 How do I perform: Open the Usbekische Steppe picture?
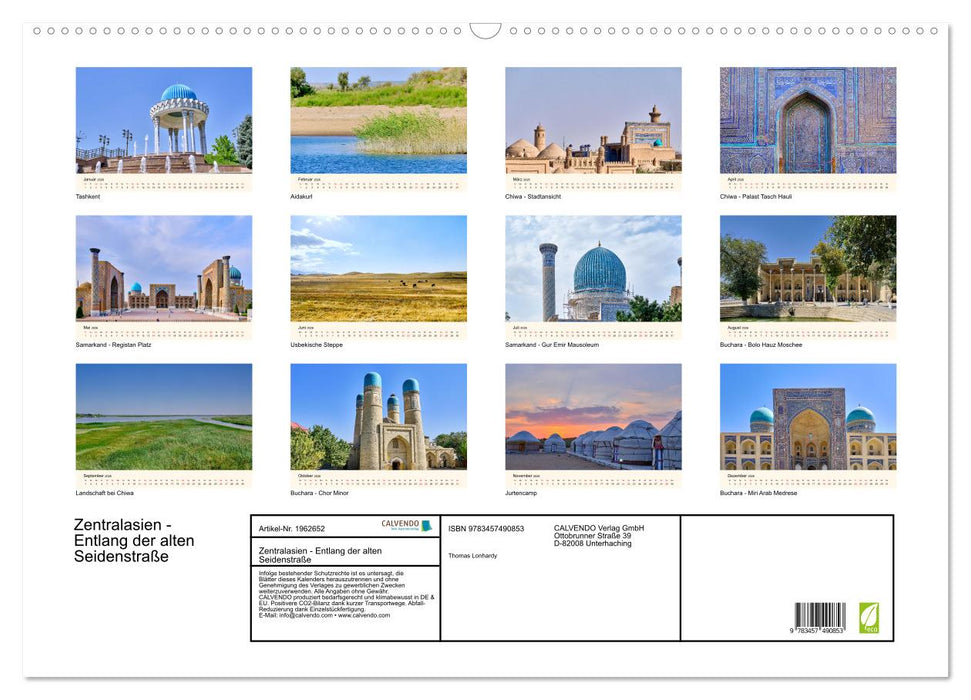[x=378, y=268]
